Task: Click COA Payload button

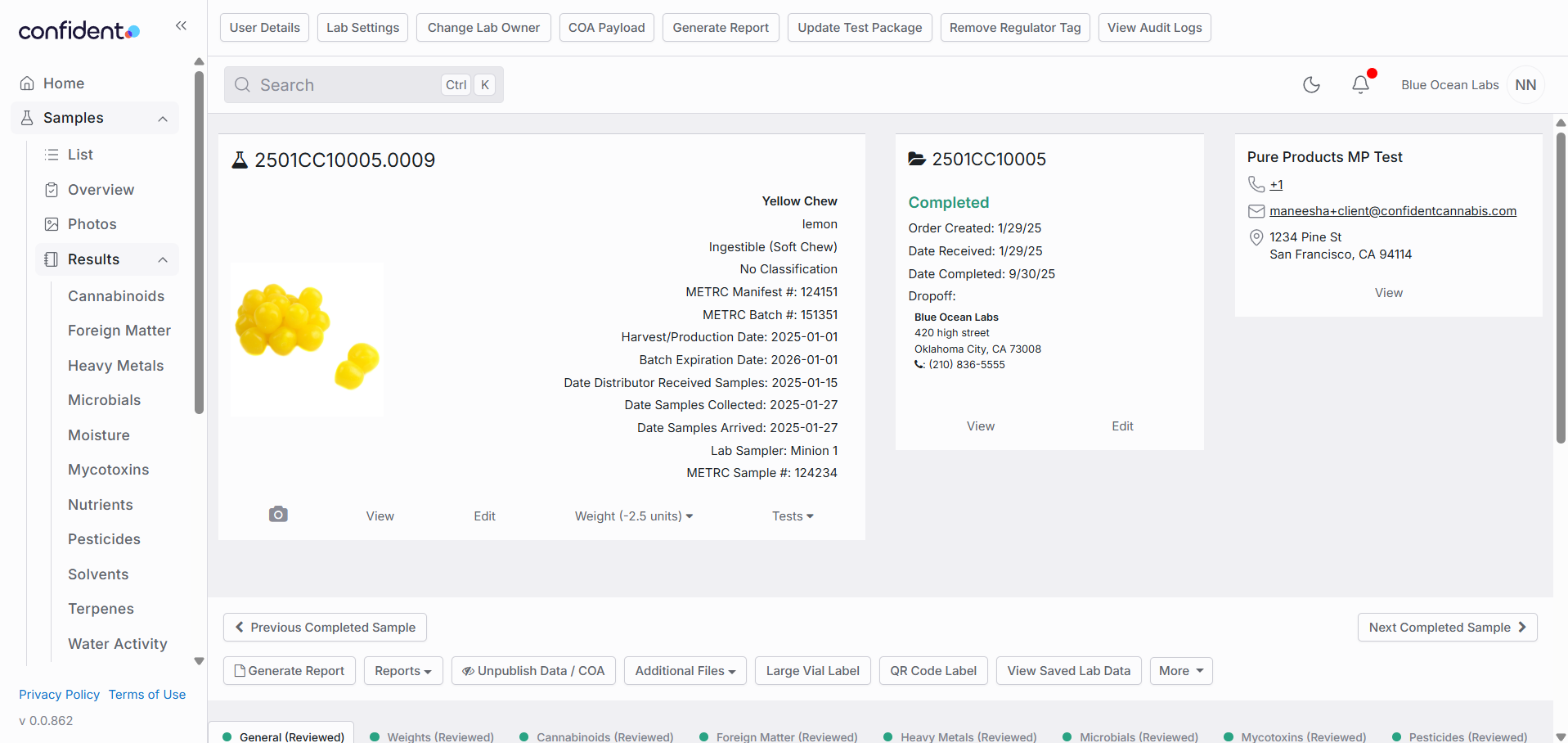Action: click(x=607, y=27)
